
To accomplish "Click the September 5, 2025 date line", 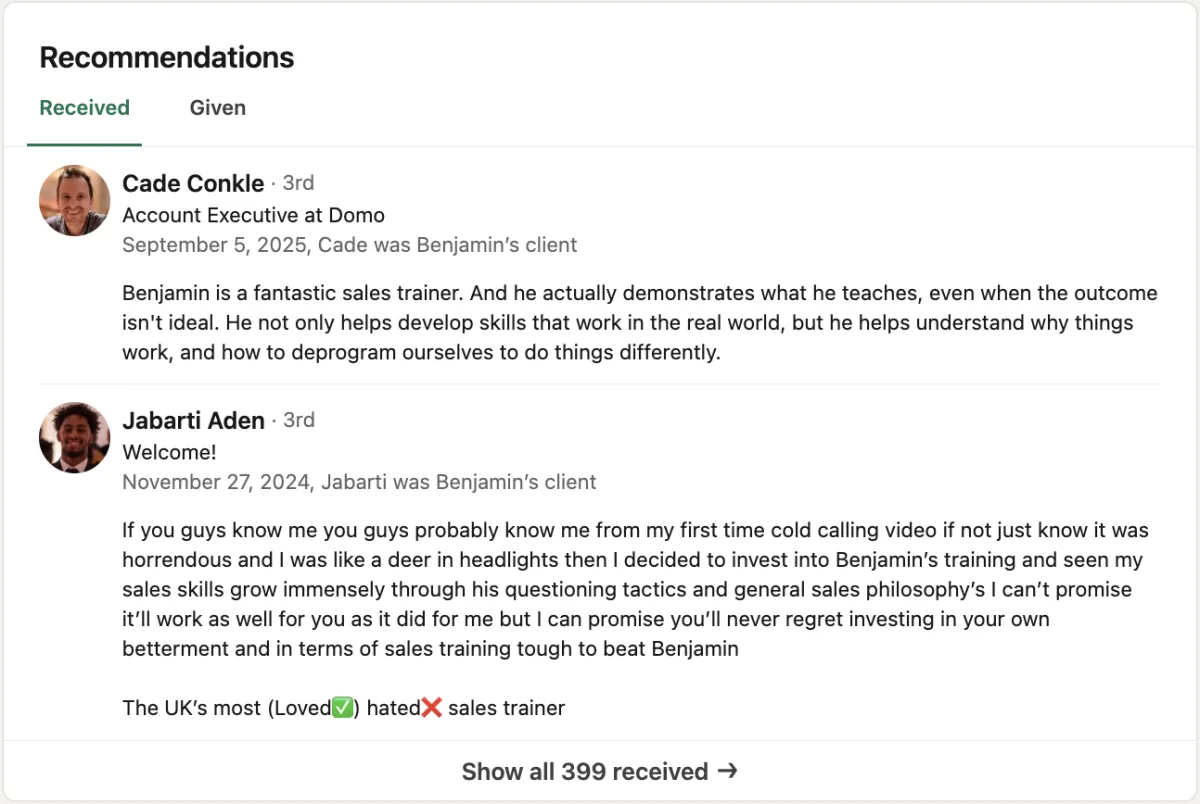I will (x=349, y=245).
